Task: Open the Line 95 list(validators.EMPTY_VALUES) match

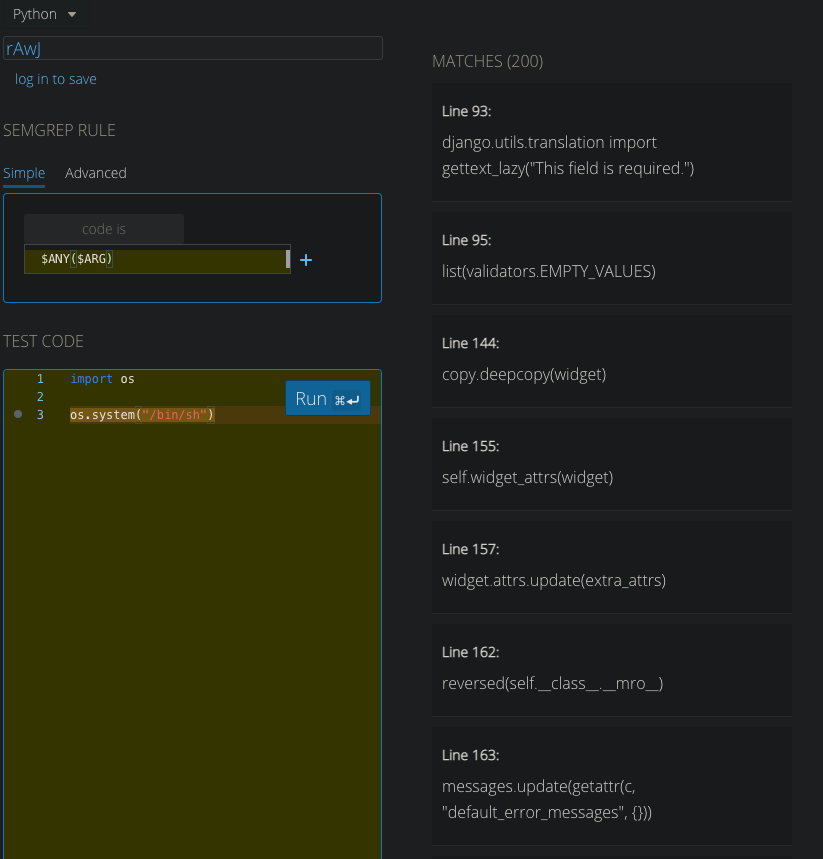Action: tap(611, 259)
